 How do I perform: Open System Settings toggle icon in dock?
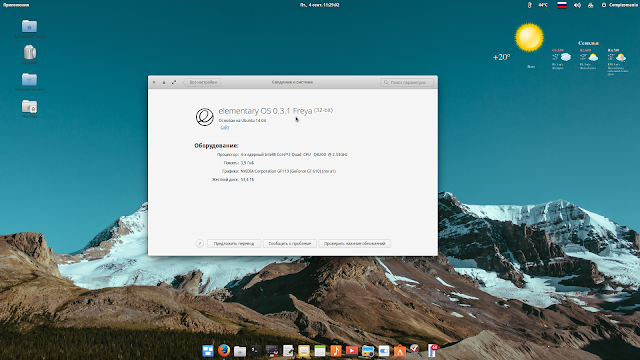coord(384,351)
